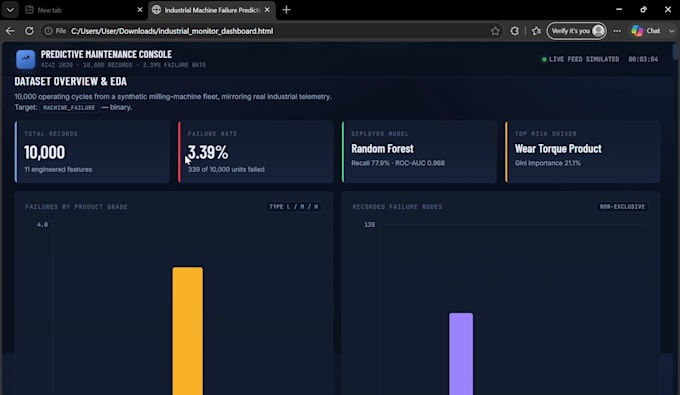Screen dimensions: 680x395
Task: Focus the address bar file path
Action: [x=172, y=31]
